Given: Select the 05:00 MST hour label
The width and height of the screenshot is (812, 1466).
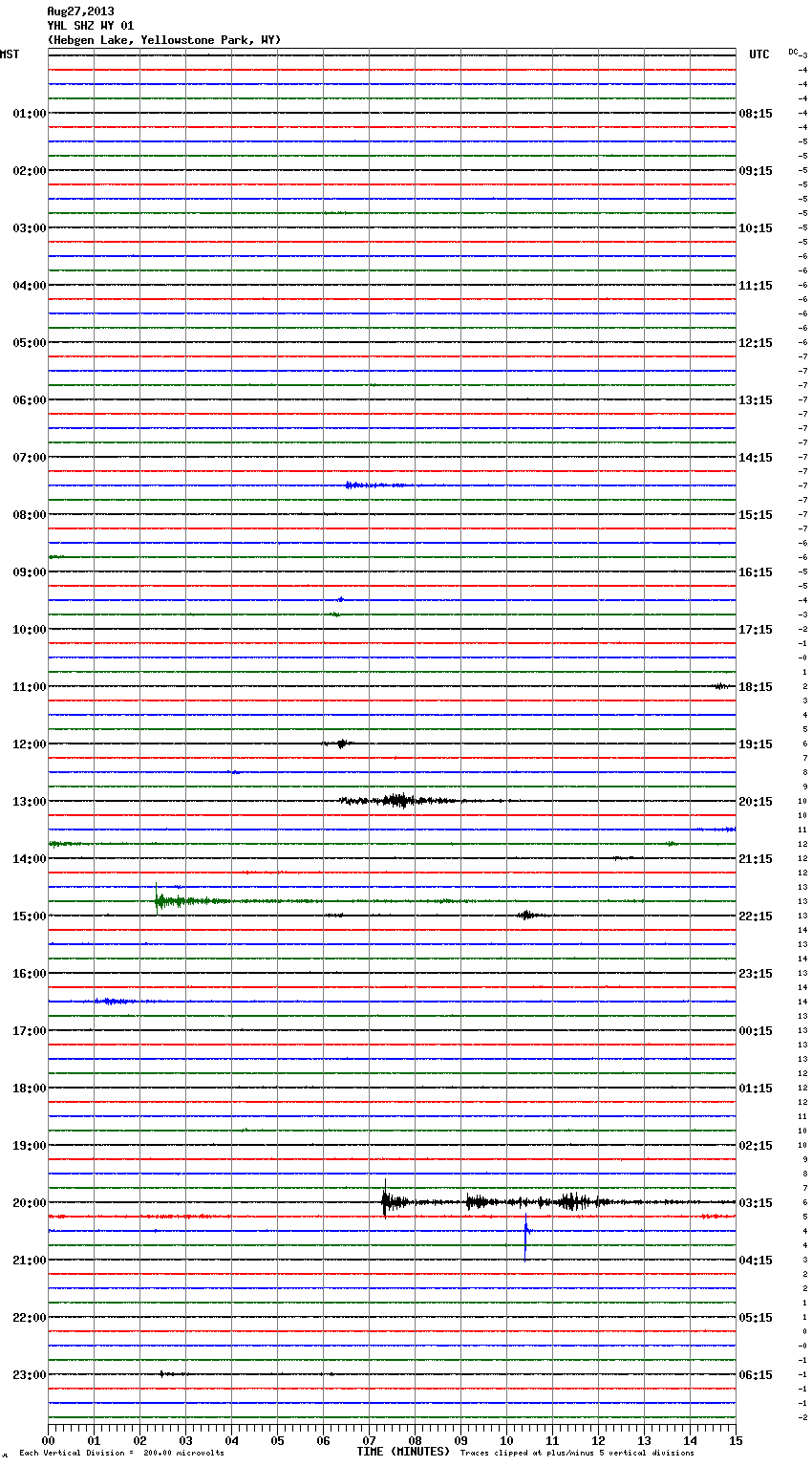Looking at the screenshot, I should click(x=29, y=342).
